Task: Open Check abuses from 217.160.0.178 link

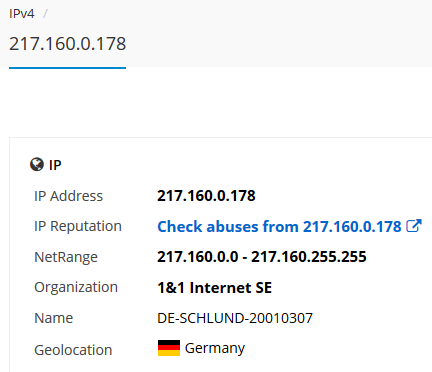Action: tap(279, 227)
